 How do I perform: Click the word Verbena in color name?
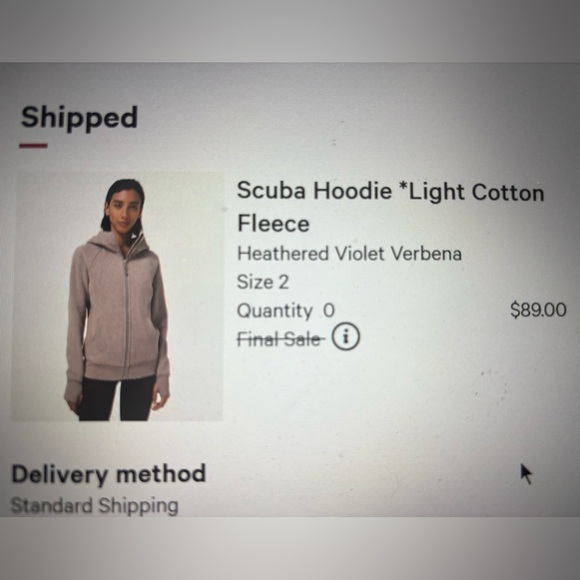[426, 254]
